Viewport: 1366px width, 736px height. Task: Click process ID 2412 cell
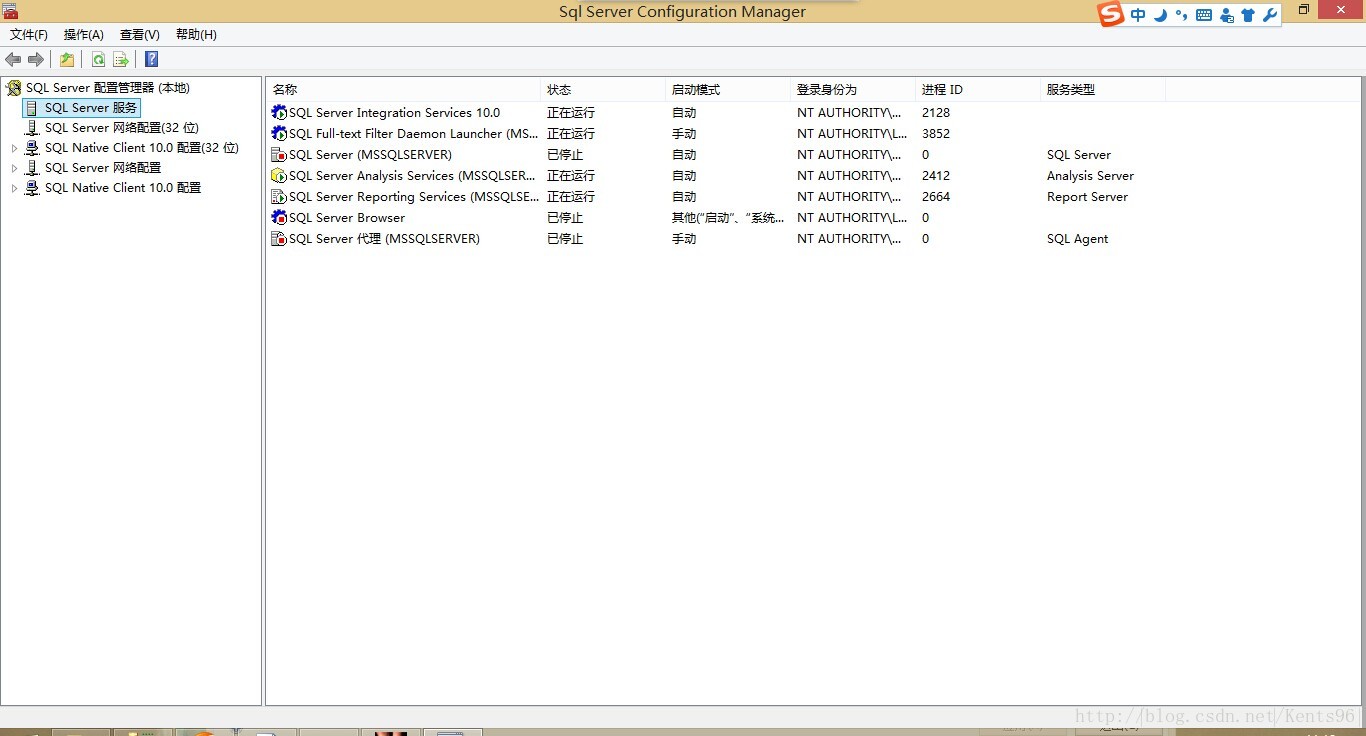point(936,176)
